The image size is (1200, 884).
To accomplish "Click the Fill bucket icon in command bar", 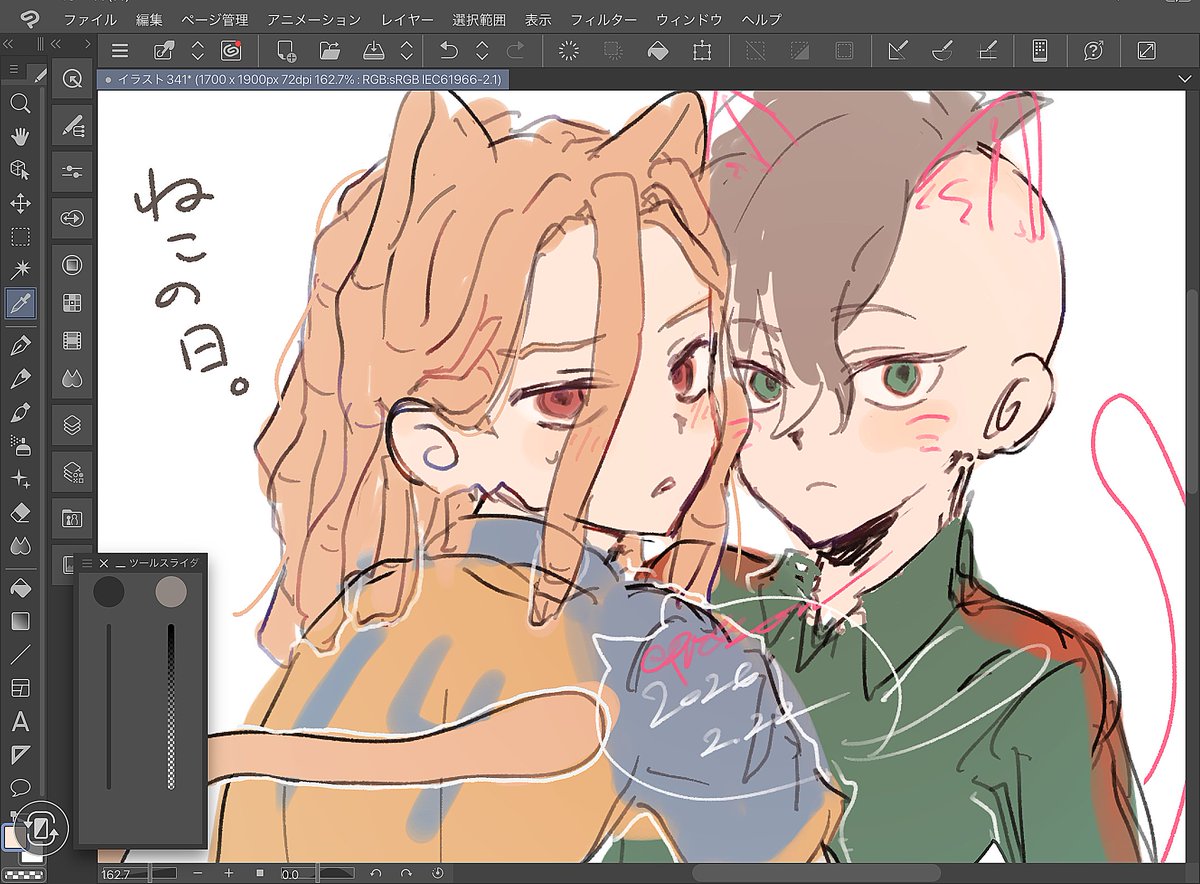I will [x=657, y=50].
